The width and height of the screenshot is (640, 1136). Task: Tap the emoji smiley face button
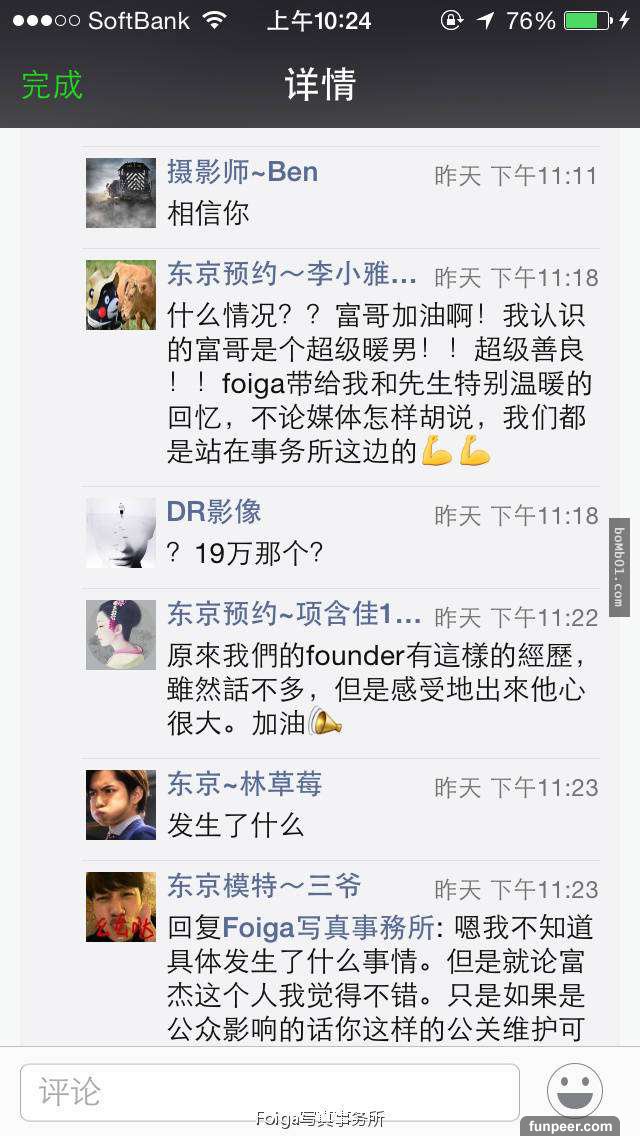pyautogui.click(x=575, y=1090)
